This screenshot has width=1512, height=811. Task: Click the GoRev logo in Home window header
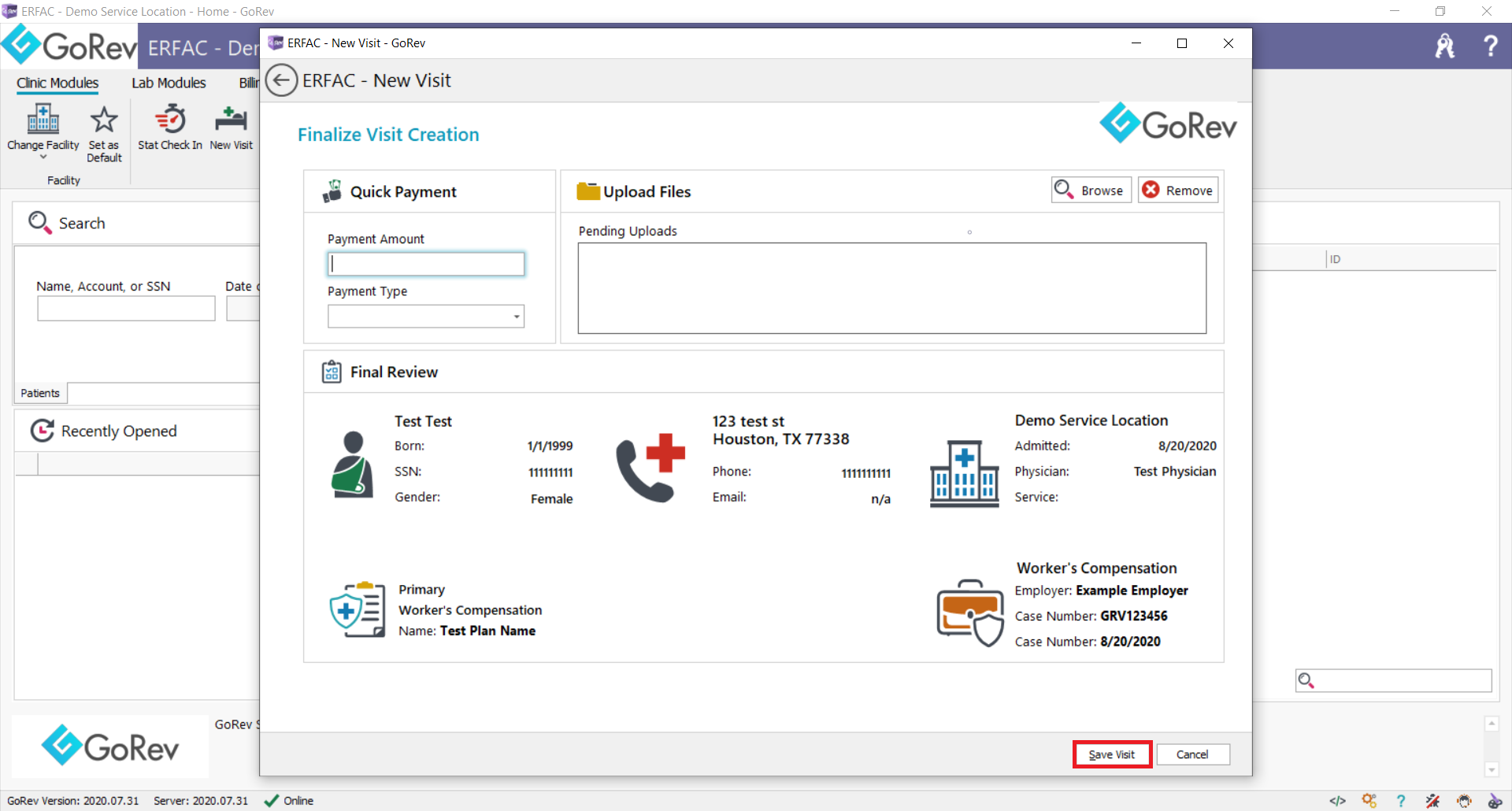(x=69, y=46)
